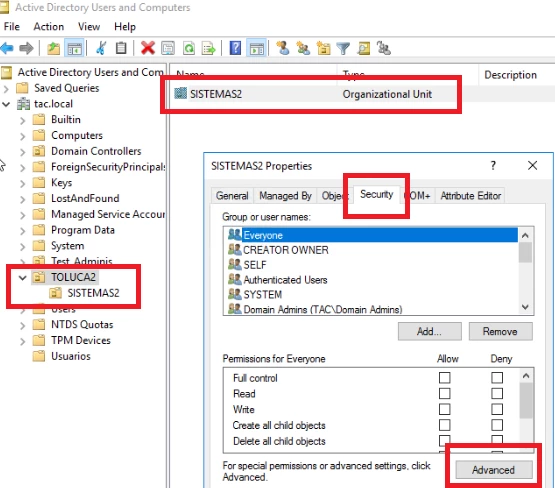Check Deny for Read permission
The height and width of the screenshot is (488, 555).
pyautogui.click(x=497, y=394)
